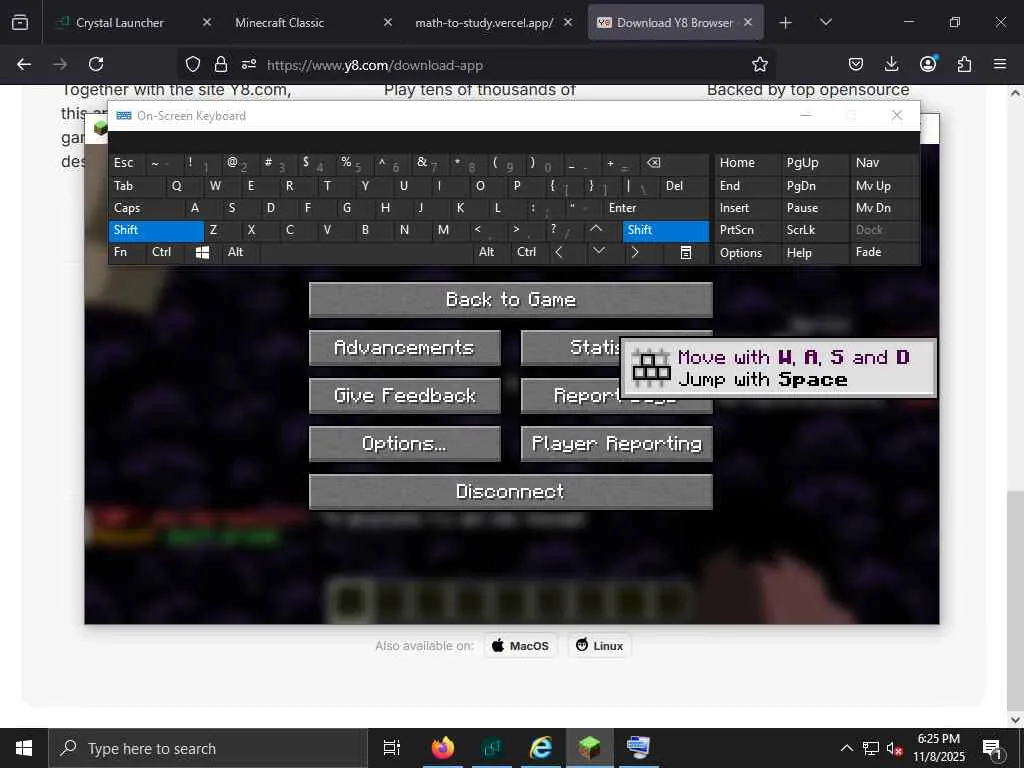This screenshot has height=768, width=1024.
Task: Click the space bar key
Action: coord(366,252)
